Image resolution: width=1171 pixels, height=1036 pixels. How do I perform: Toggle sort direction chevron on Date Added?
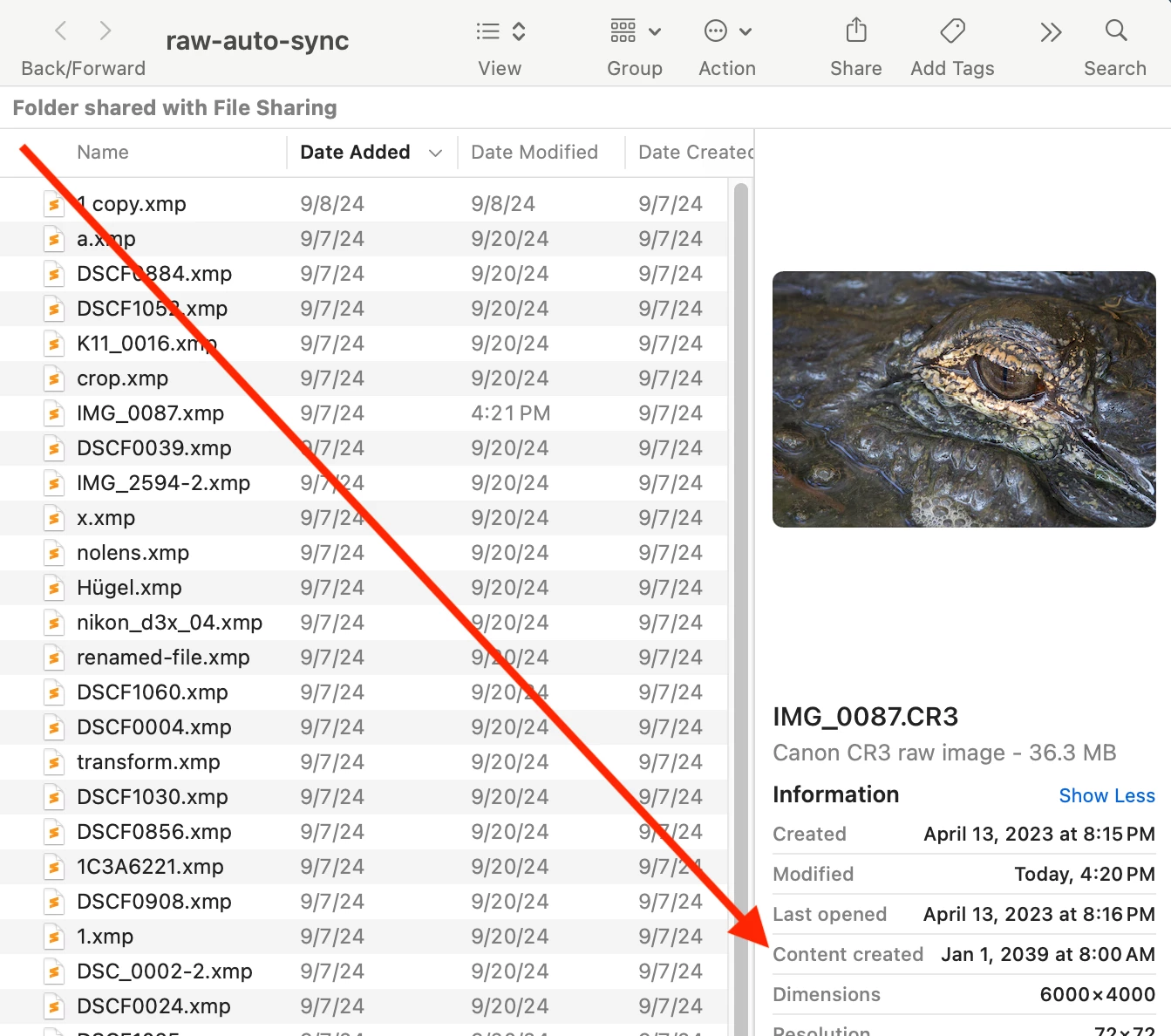coord(435,153)
